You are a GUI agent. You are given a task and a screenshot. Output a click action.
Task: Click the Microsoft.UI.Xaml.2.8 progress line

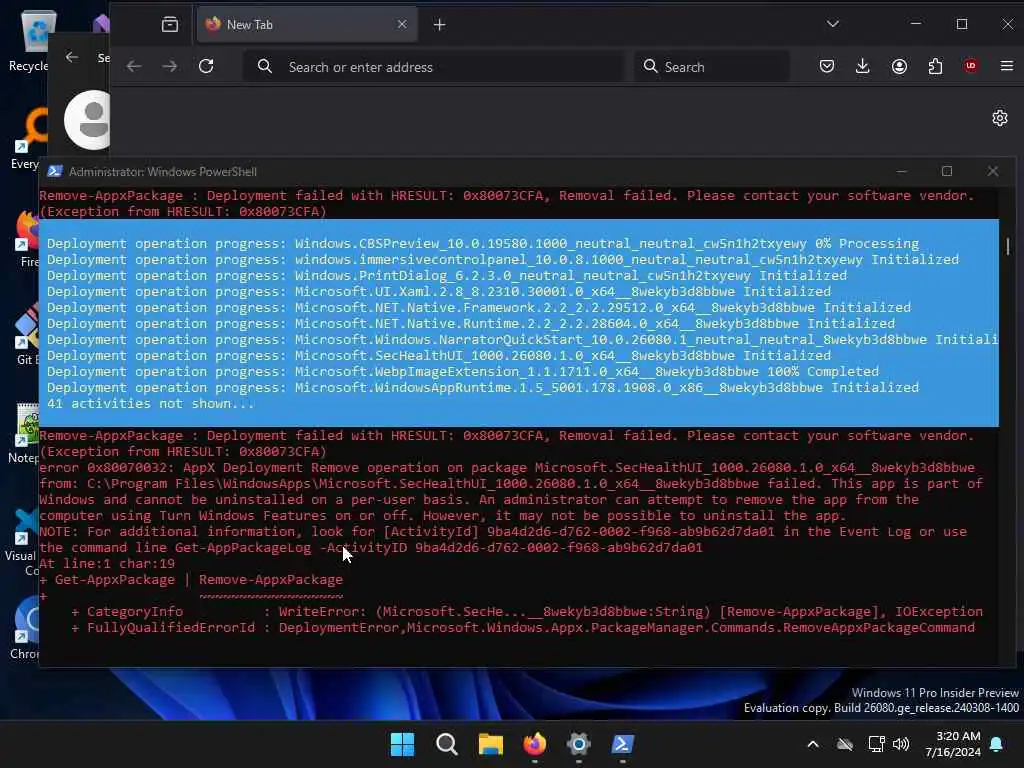pos(439,291)
